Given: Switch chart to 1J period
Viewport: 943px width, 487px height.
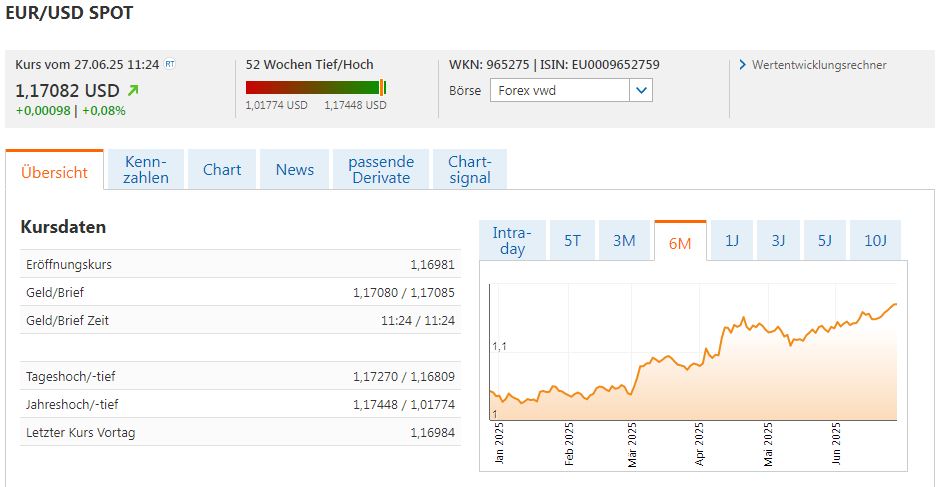Looking at the screenshot, I should point(732,241).
